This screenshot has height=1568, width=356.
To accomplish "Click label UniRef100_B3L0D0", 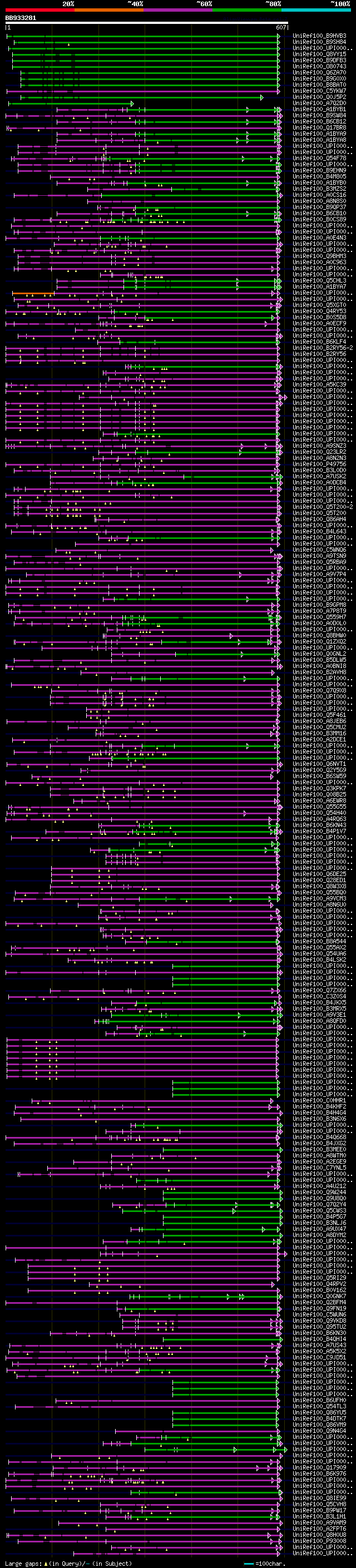I will 319,470.
